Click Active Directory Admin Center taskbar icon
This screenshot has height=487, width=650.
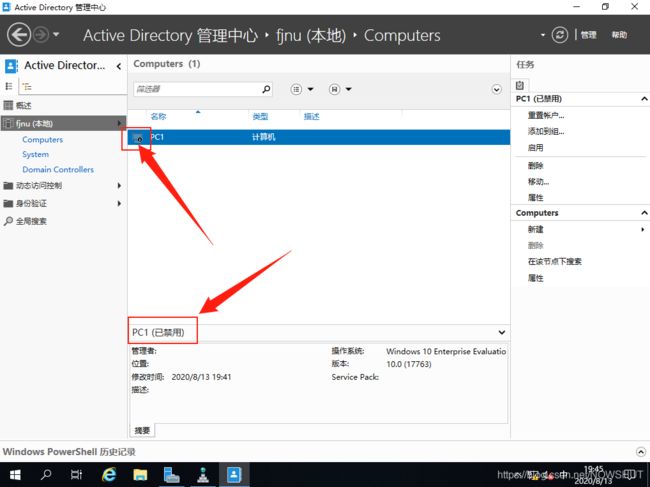point(234,475)
